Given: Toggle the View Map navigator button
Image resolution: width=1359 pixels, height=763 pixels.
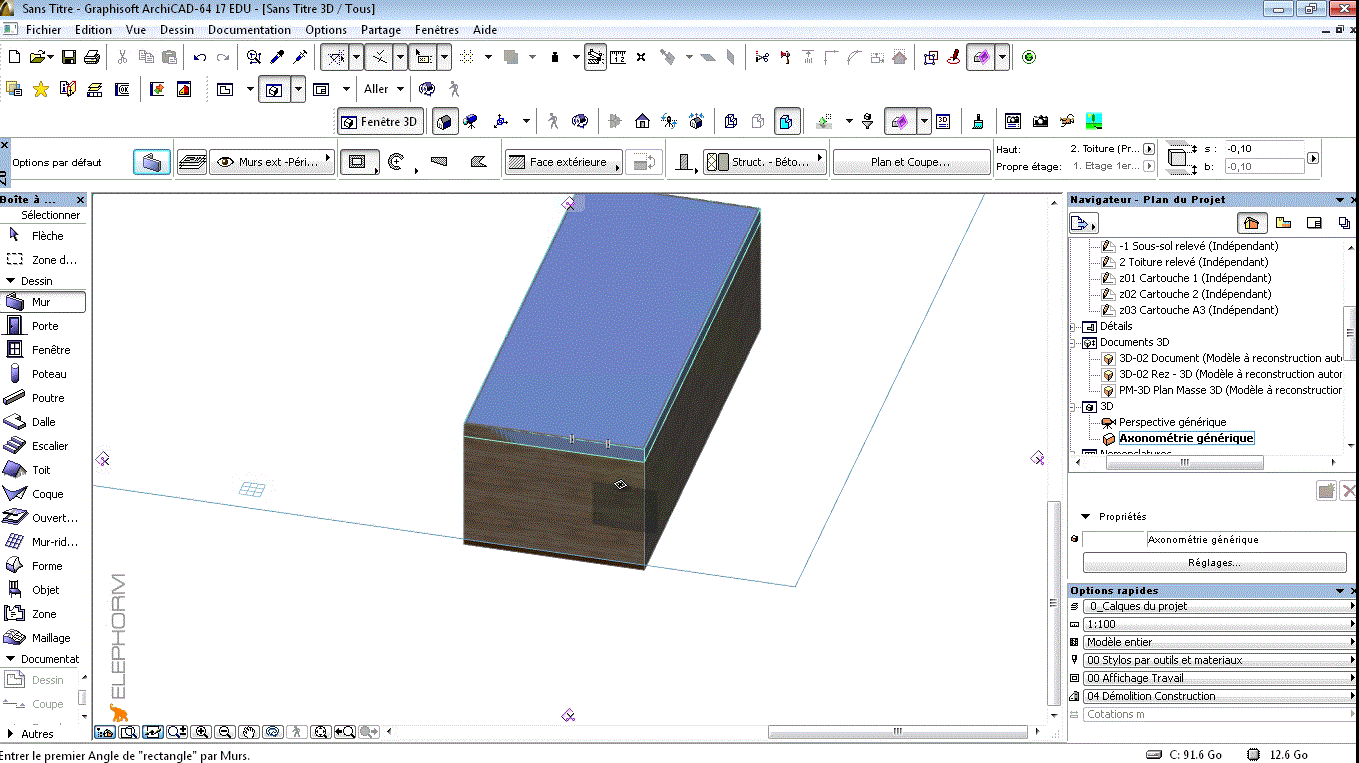Looking at the screenshot, I should click(1283, 223).
